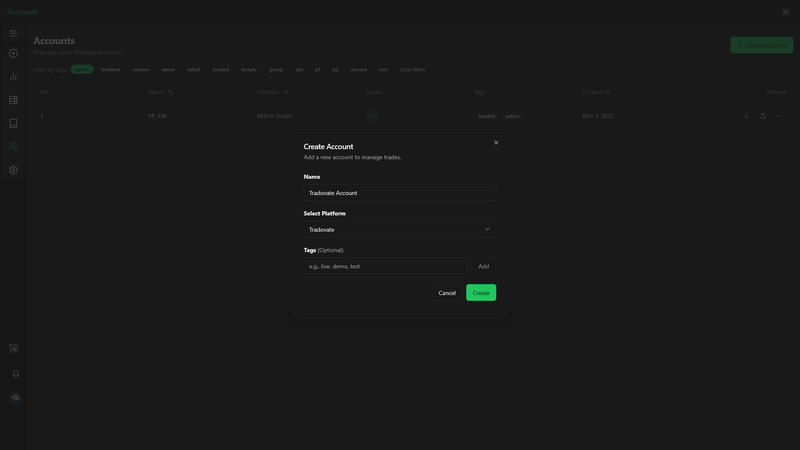Toggle the green active filter tag
Viewport: 800px width, 450px height.
click(82, 69)
